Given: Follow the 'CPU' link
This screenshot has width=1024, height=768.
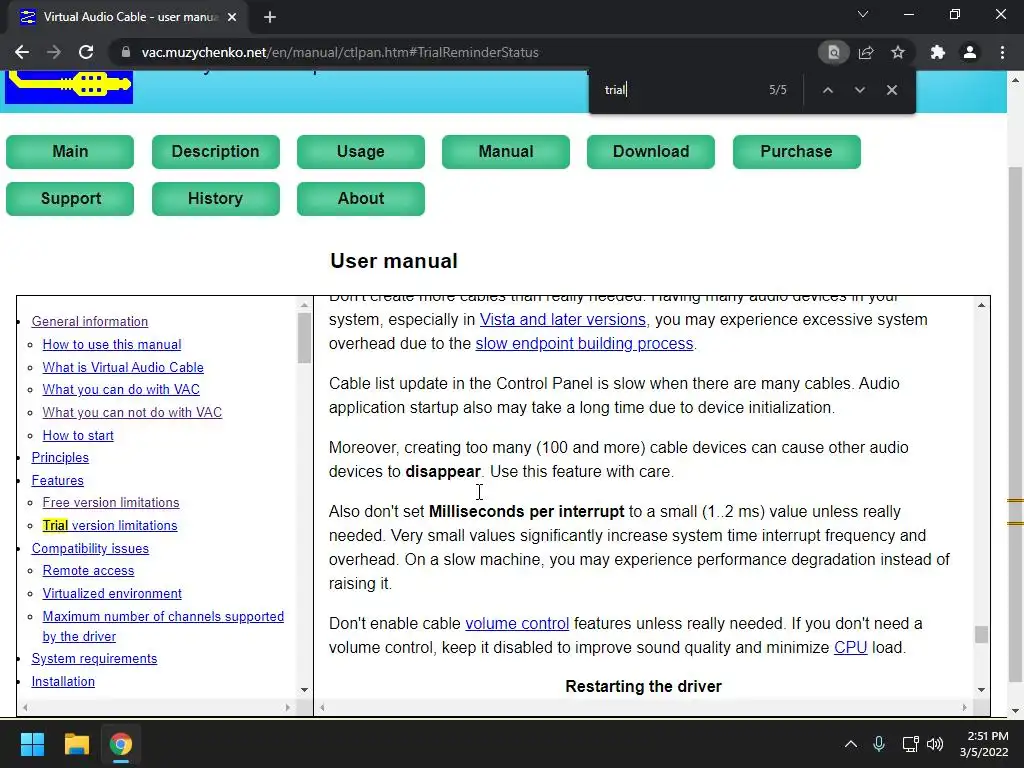Looking at the screenshot, I should (850, 648).
